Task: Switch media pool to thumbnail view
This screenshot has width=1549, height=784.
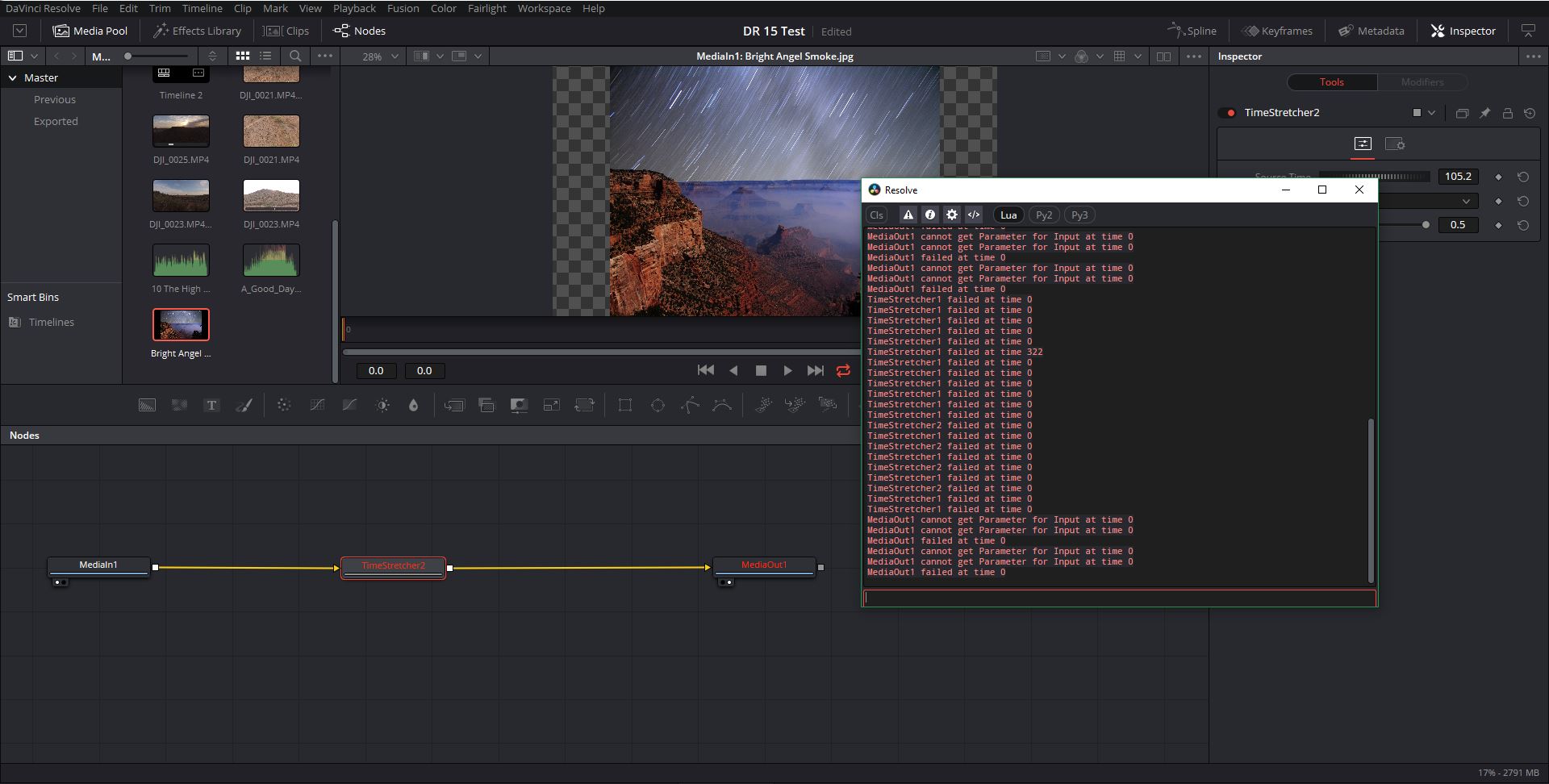Action: pyautogui.click(x=242, y=56)
